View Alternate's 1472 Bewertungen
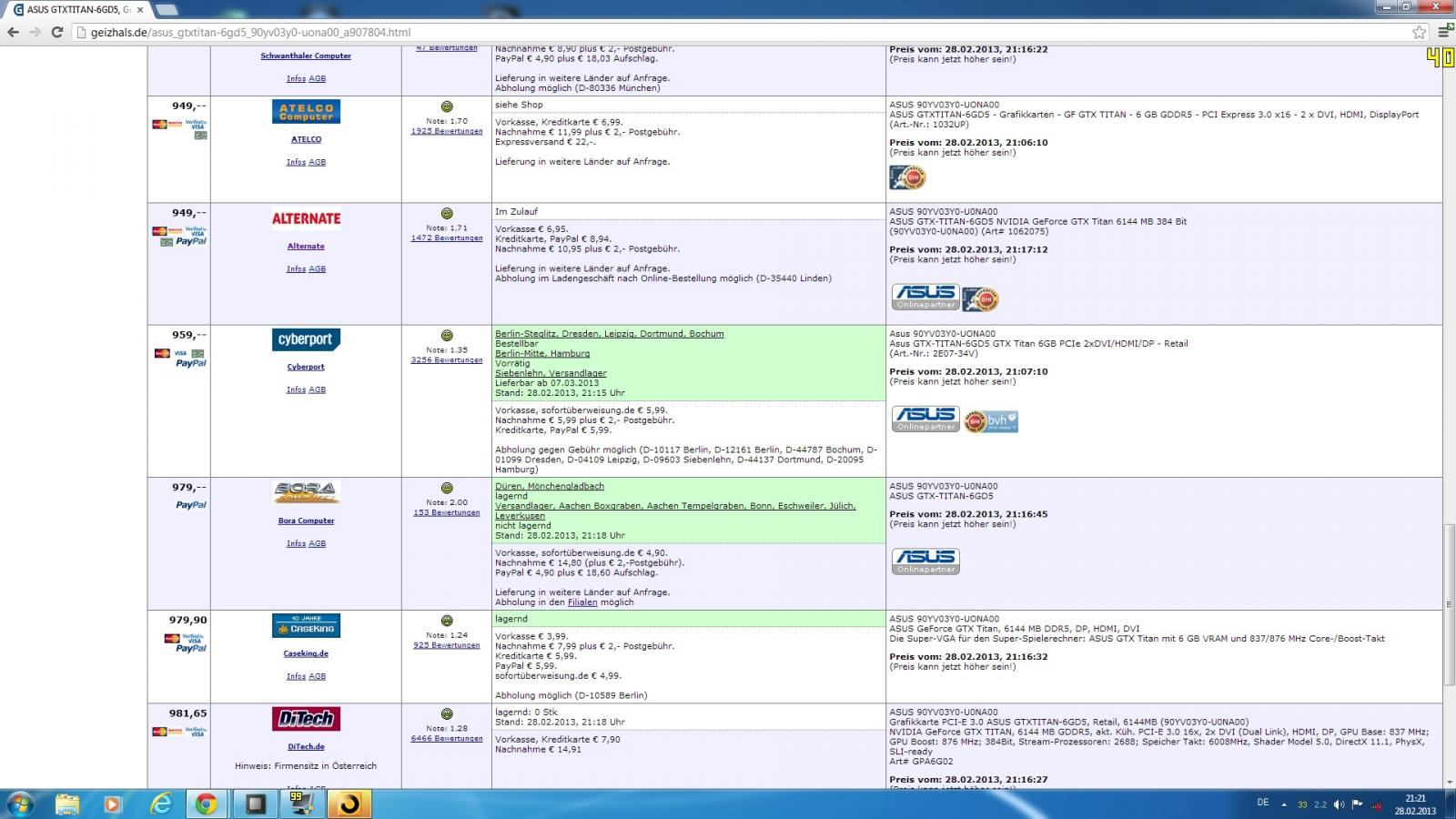The image size is (1456, 819). pyautogui.click(x=447, y=238)
